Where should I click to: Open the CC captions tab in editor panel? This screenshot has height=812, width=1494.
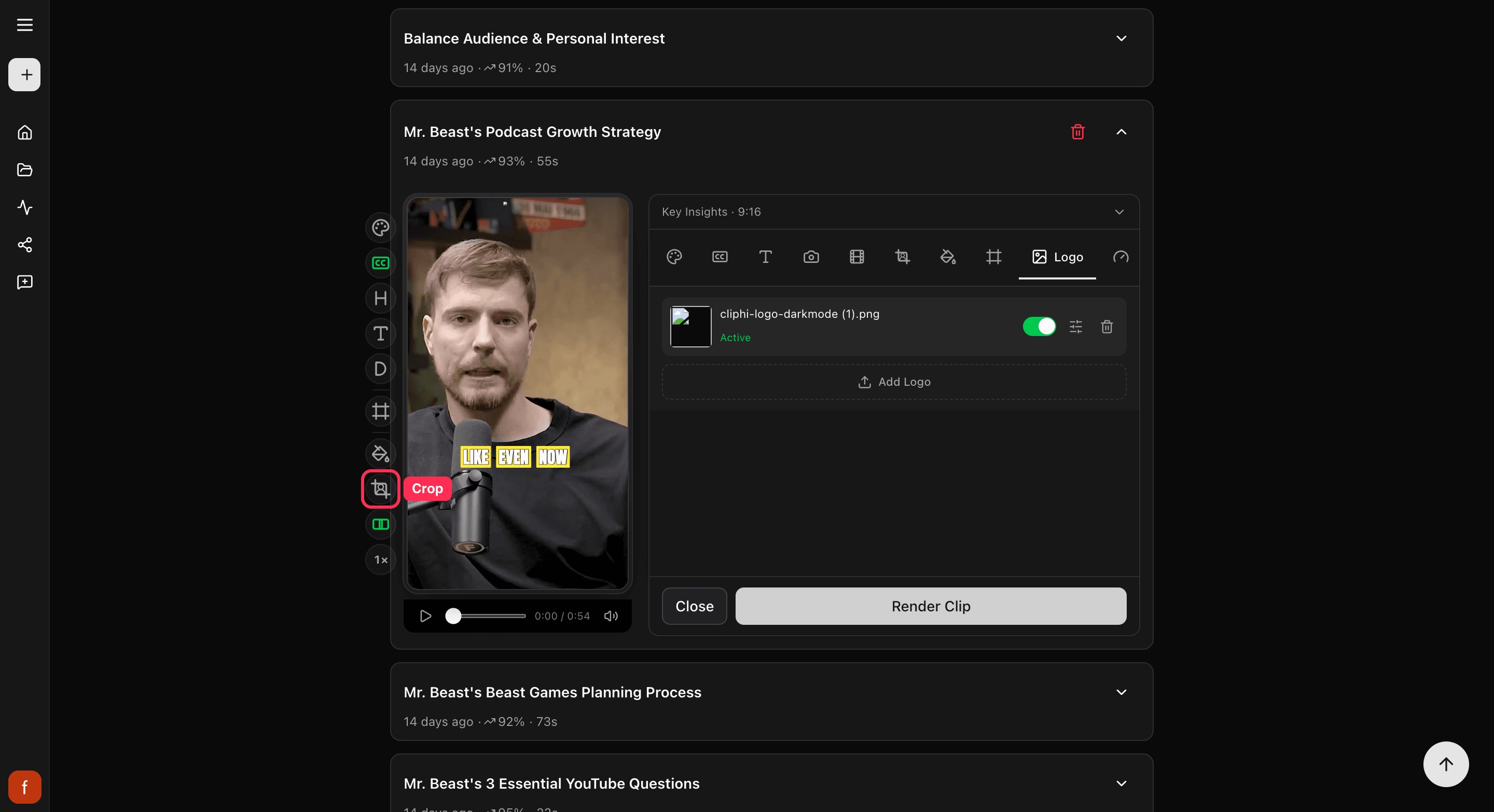tap(720, 257)
